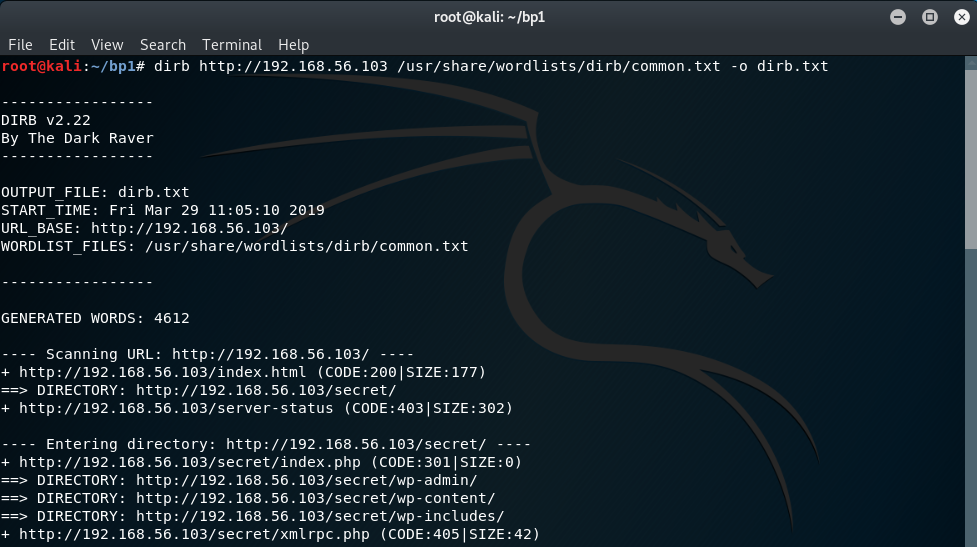The width and height of the screenshot is (977, 547).
Task: Click the xmlrpc.php result line
Action: (x=270, y=535)
